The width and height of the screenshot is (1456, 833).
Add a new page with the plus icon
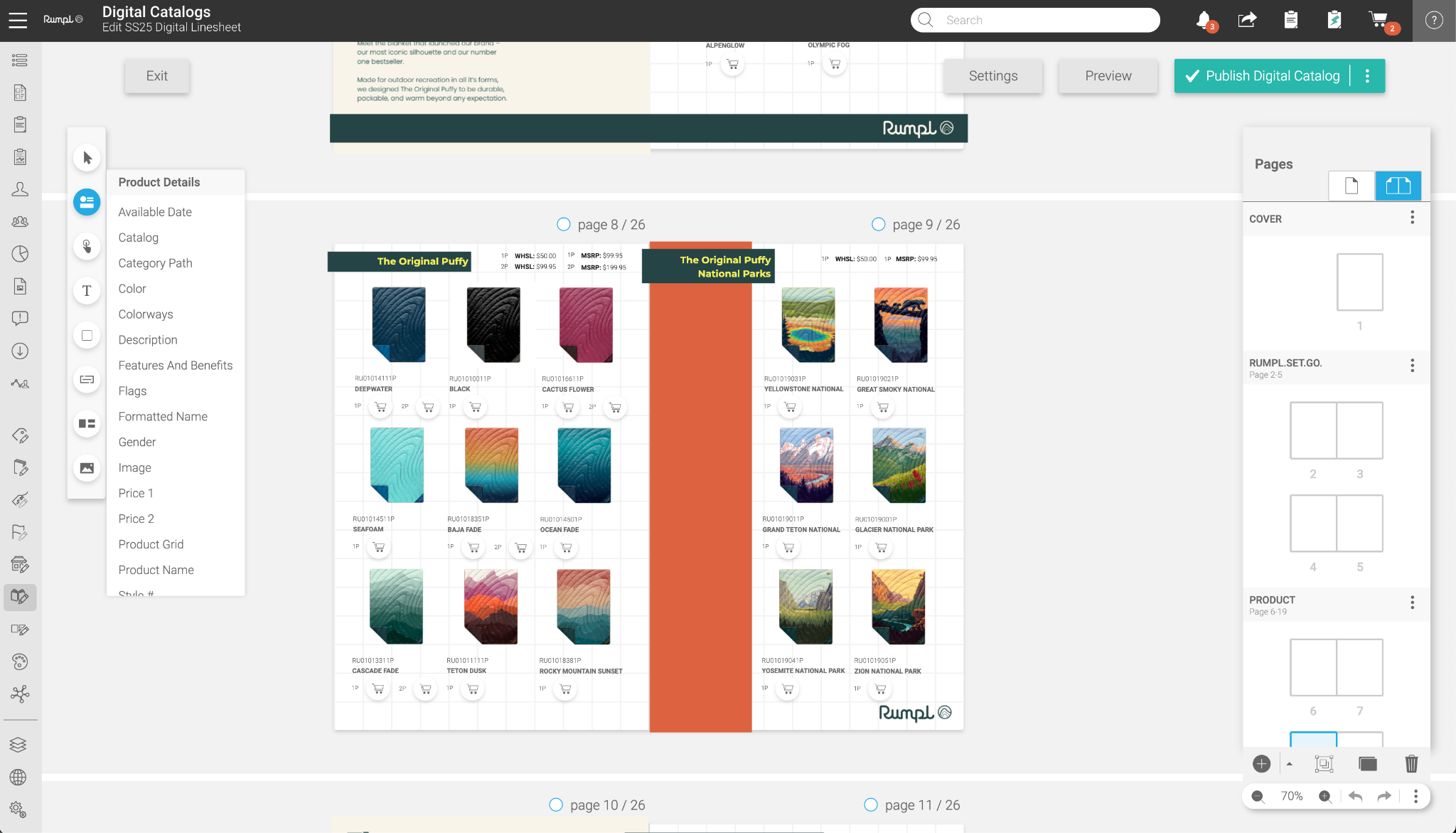click(x=1262, y=764)
